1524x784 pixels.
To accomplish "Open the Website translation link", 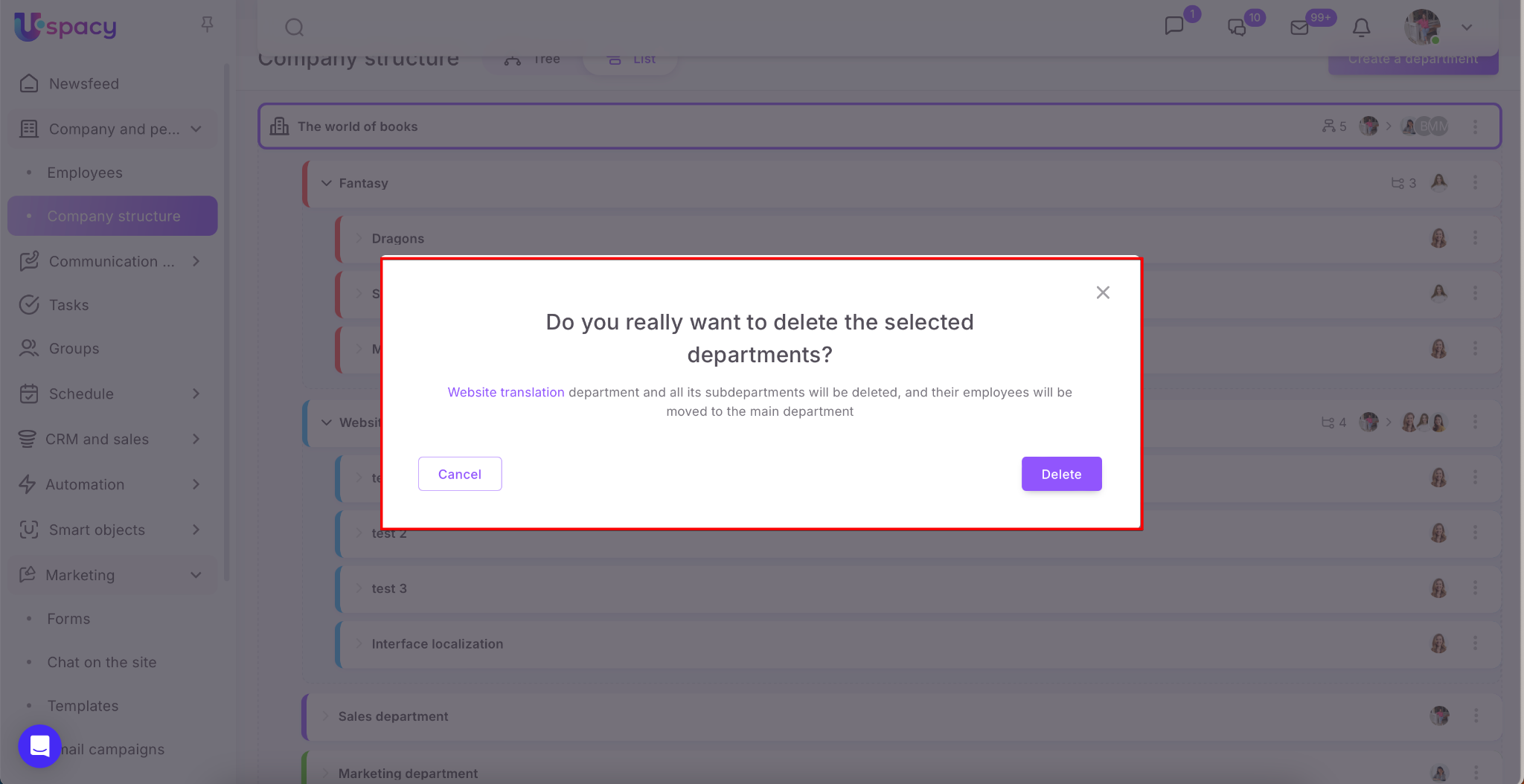I will point(506,392).
